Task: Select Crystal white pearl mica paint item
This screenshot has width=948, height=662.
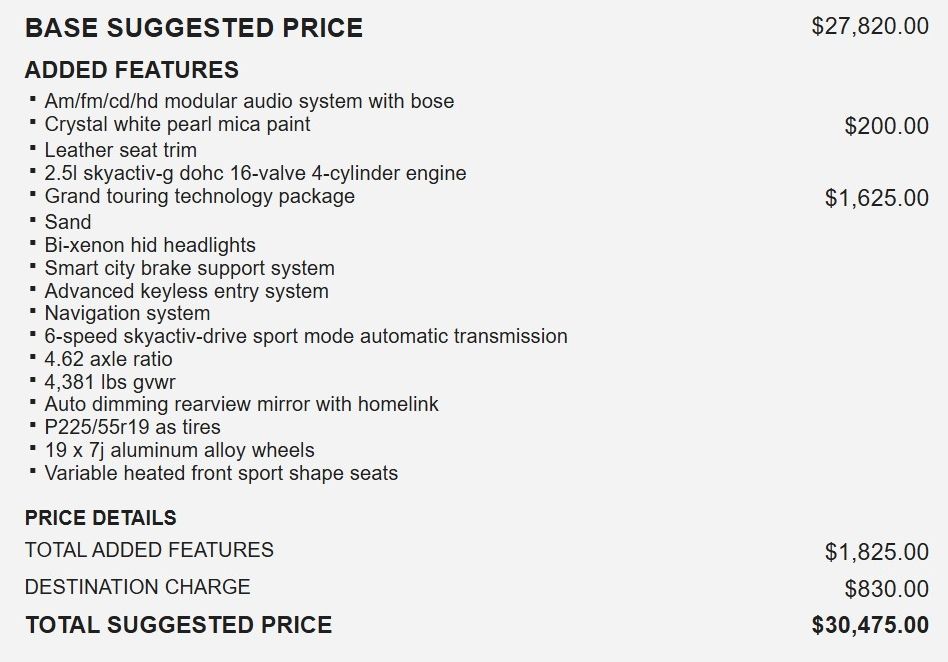Action: tap(177, 124)
